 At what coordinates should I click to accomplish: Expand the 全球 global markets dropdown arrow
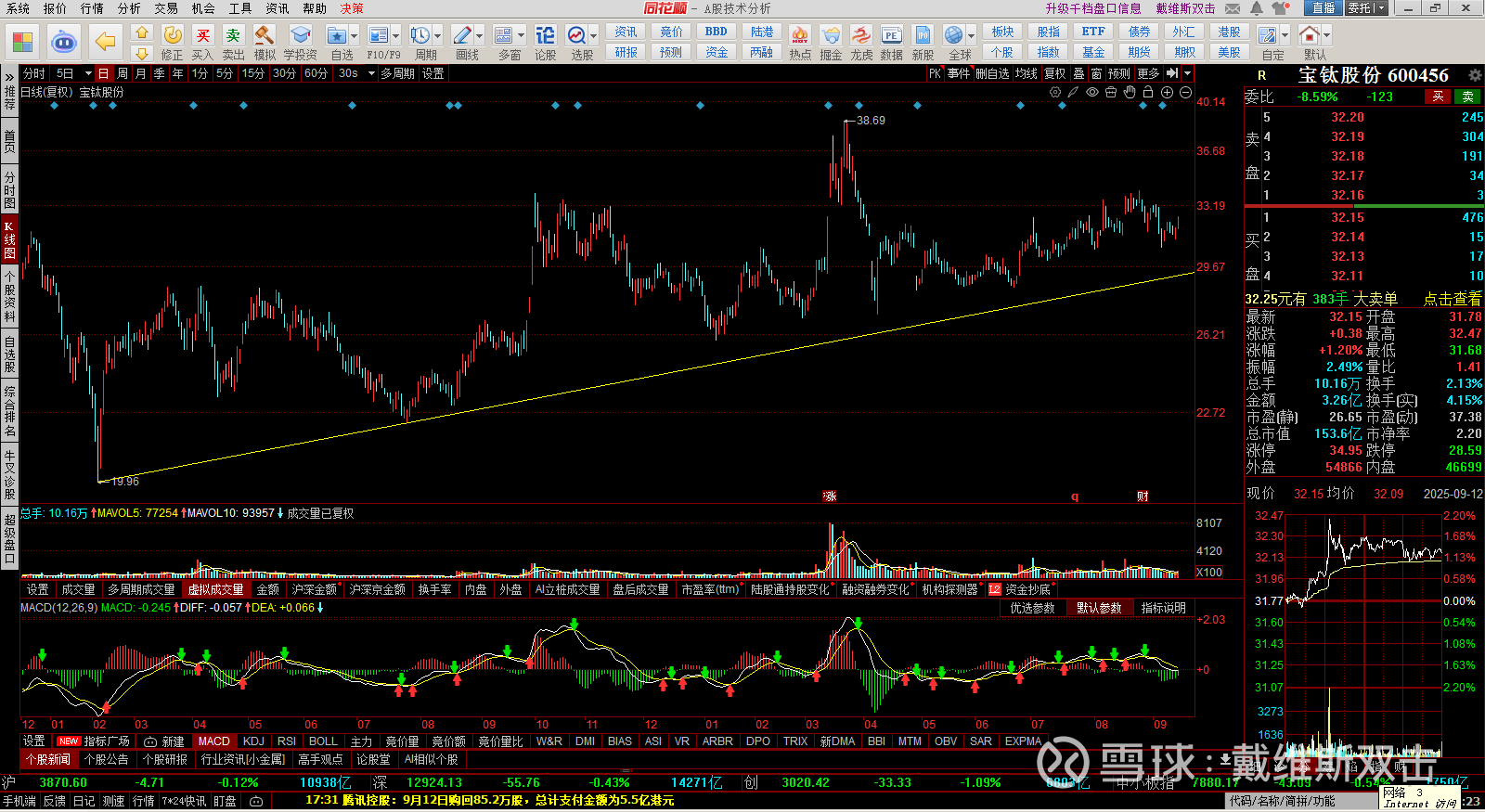(x=972, y=35)
